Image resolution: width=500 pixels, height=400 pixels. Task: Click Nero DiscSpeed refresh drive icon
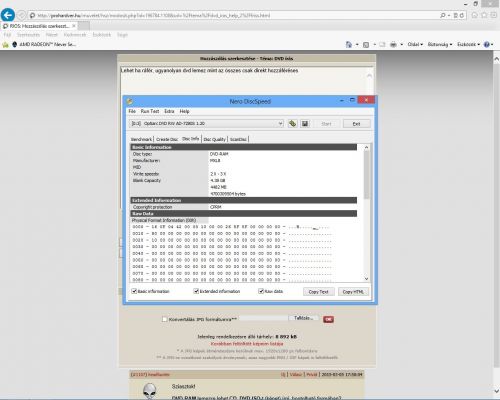point(292,123)
